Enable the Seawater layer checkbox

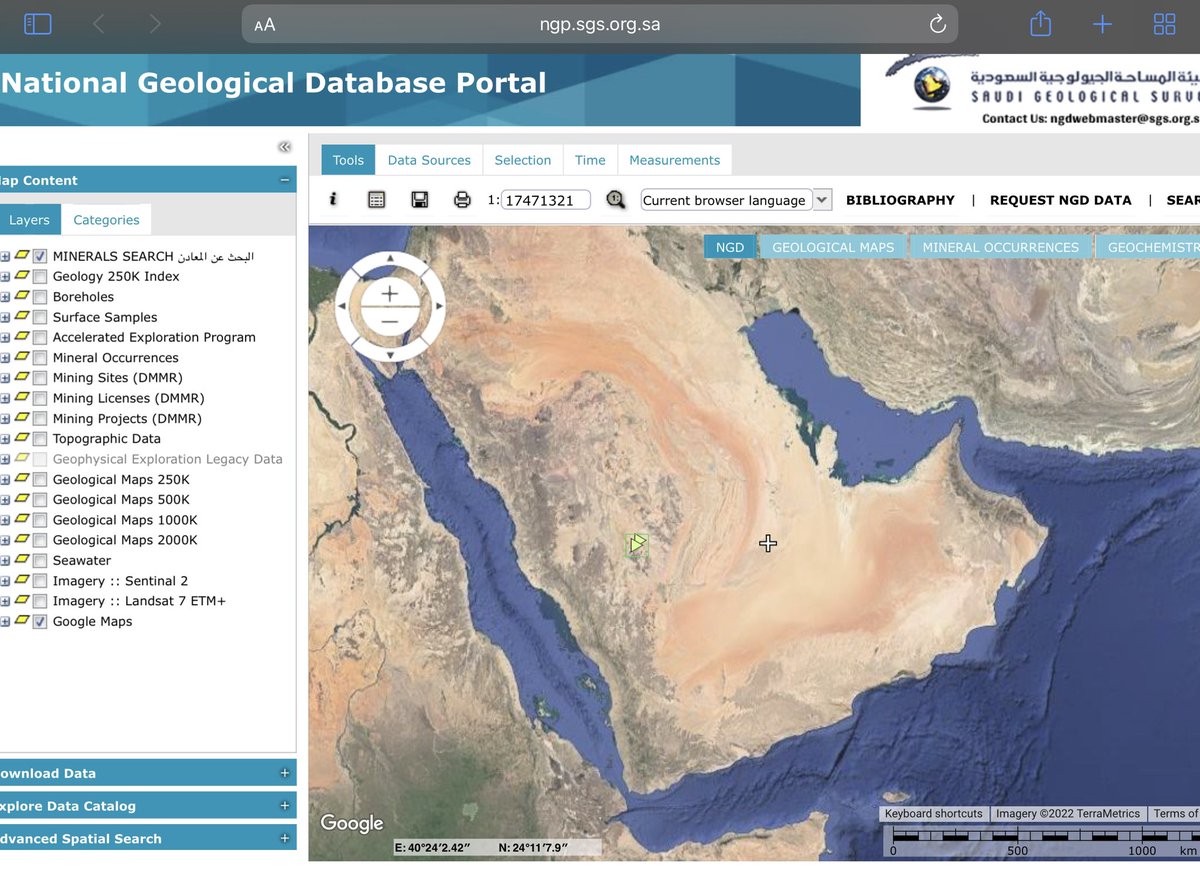coord(40,561)
